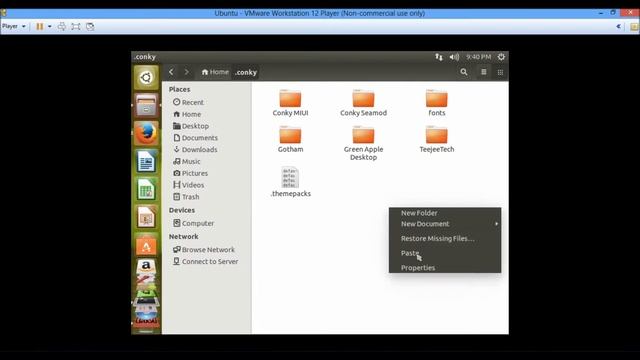Viewport: 640px width, 360px height.
Task: Open the Conky Seamod folder
Action: [x=363, y=102]
